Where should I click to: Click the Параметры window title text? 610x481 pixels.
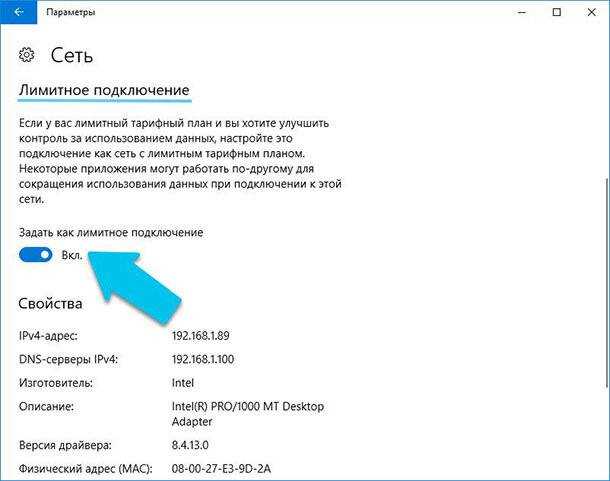click(x=70, y=12)
